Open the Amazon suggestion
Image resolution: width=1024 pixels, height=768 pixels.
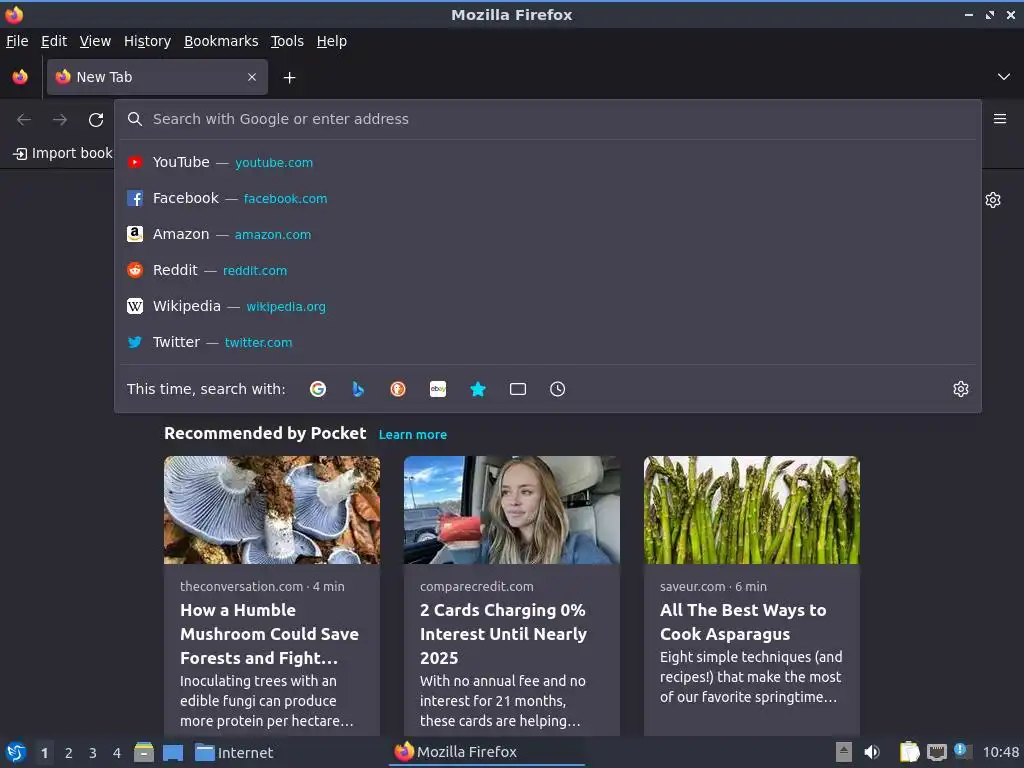pos(548,234)
